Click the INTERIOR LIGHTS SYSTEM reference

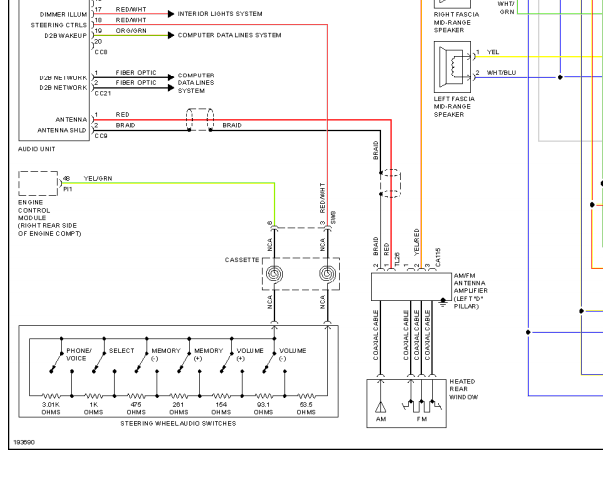point(220,14)
